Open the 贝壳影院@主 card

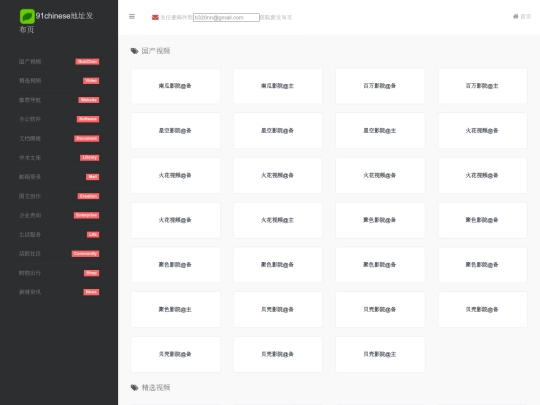(380, 354)
